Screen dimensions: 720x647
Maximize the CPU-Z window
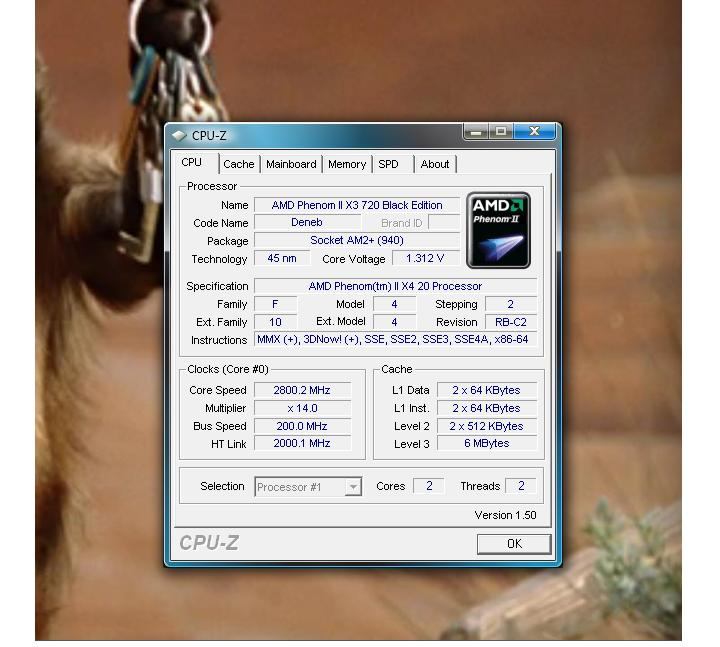(x=501, y=132)
